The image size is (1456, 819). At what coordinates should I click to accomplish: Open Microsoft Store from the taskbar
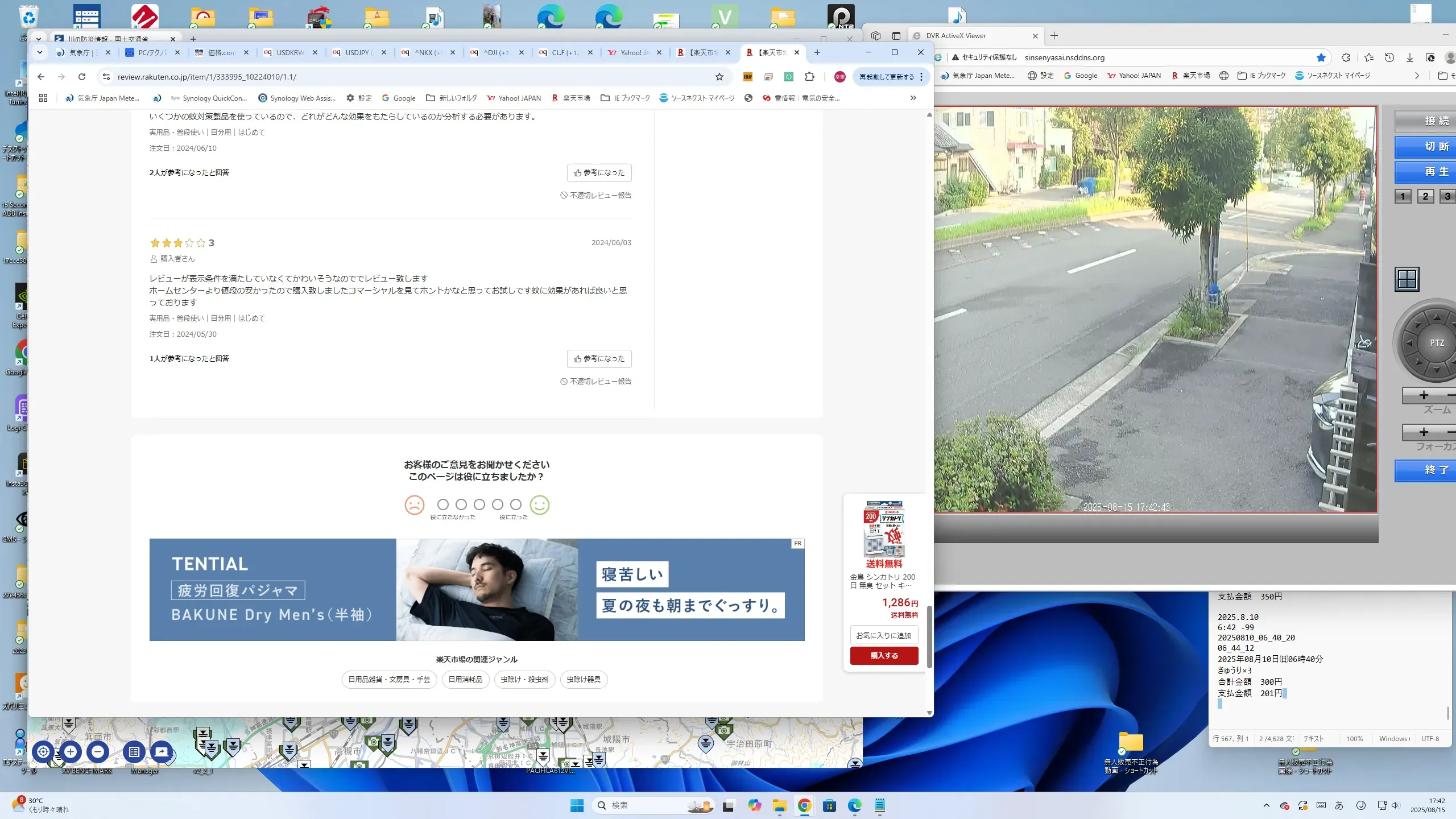pos(829,805)
